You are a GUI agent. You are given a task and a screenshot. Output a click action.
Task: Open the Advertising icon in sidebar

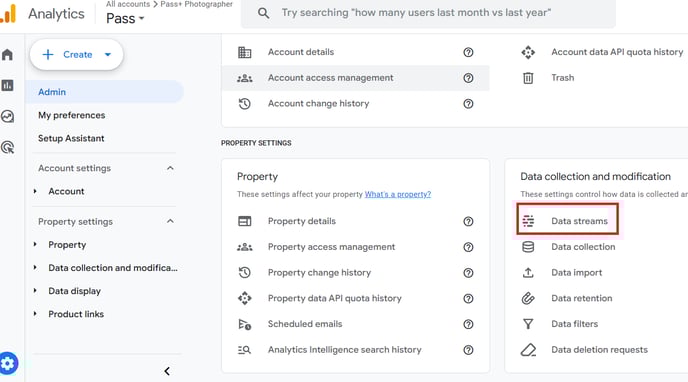coord(7,147)
